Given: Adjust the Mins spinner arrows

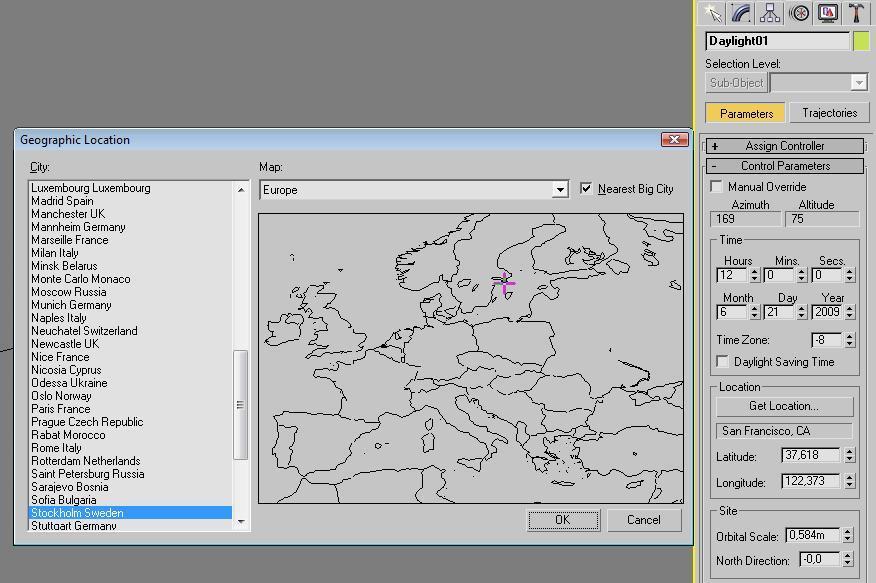Looking at the screenshot, I should (x=802, y=275).
